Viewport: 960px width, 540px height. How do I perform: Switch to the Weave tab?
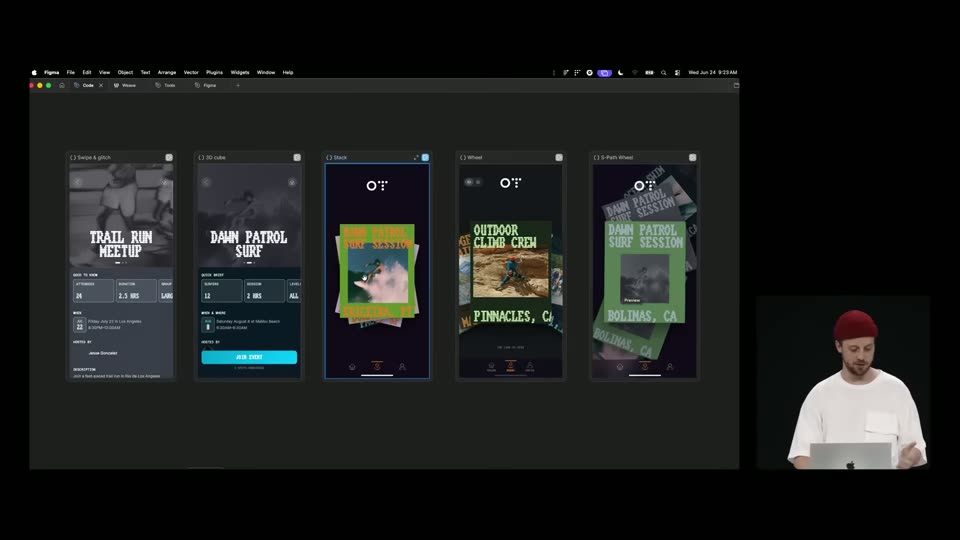(125, 85)
